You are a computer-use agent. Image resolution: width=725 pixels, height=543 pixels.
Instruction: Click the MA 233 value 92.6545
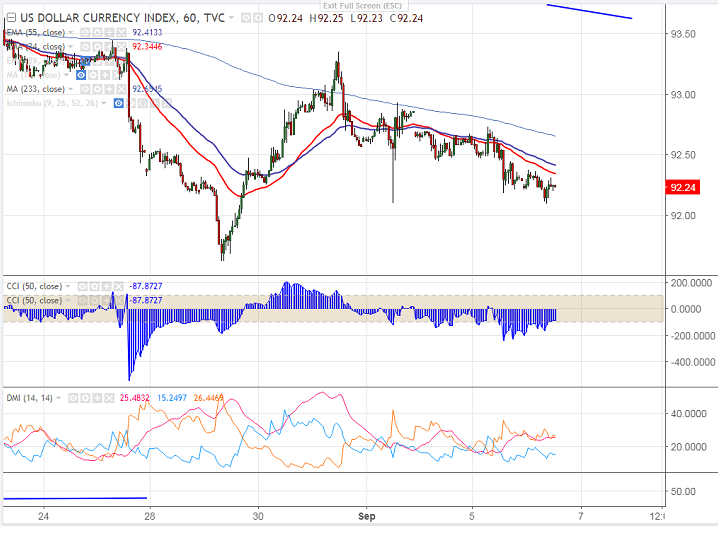(x=147, y=89)
